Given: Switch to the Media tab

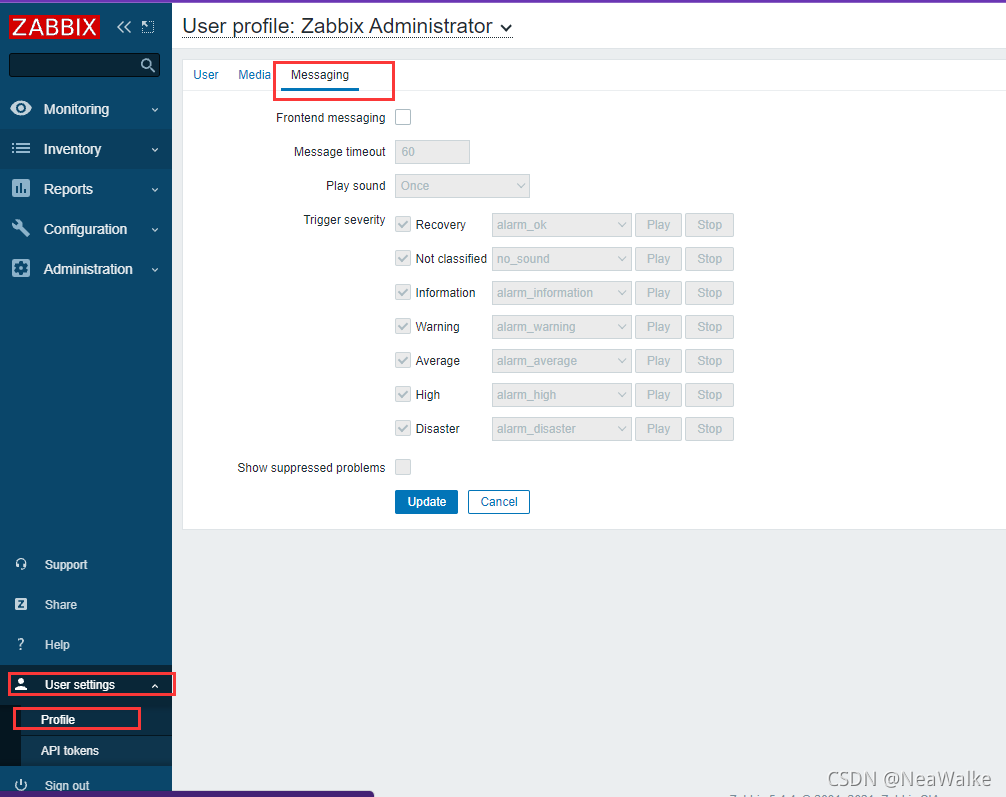Looking at the screenshot, I should 254,75.
